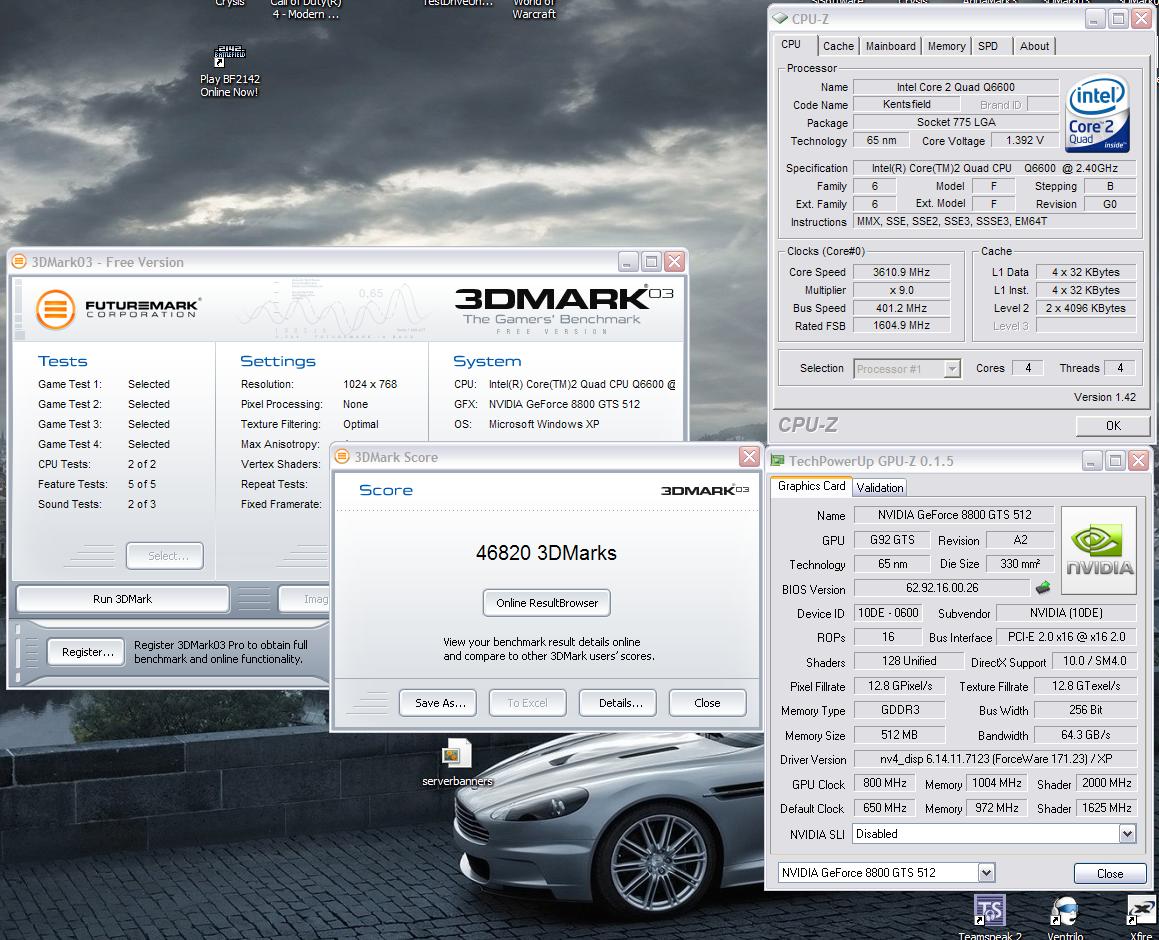Switch to the Mainboard tab in CPU-Z

click(x=891, y=46)
